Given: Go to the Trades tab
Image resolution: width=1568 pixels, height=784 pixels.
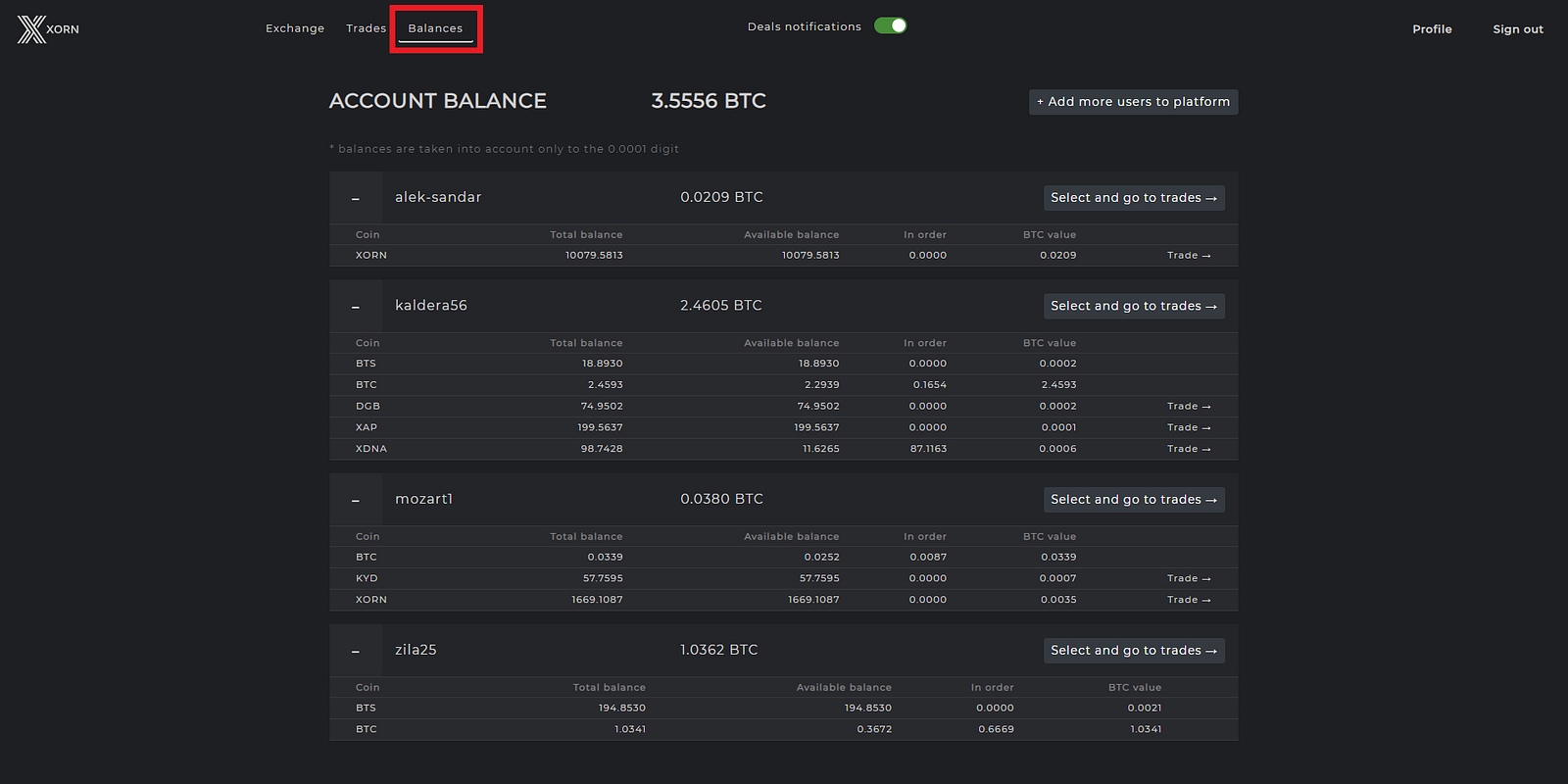Looking at the screenshot, I should pyautogui.click(x=366, y=28).
